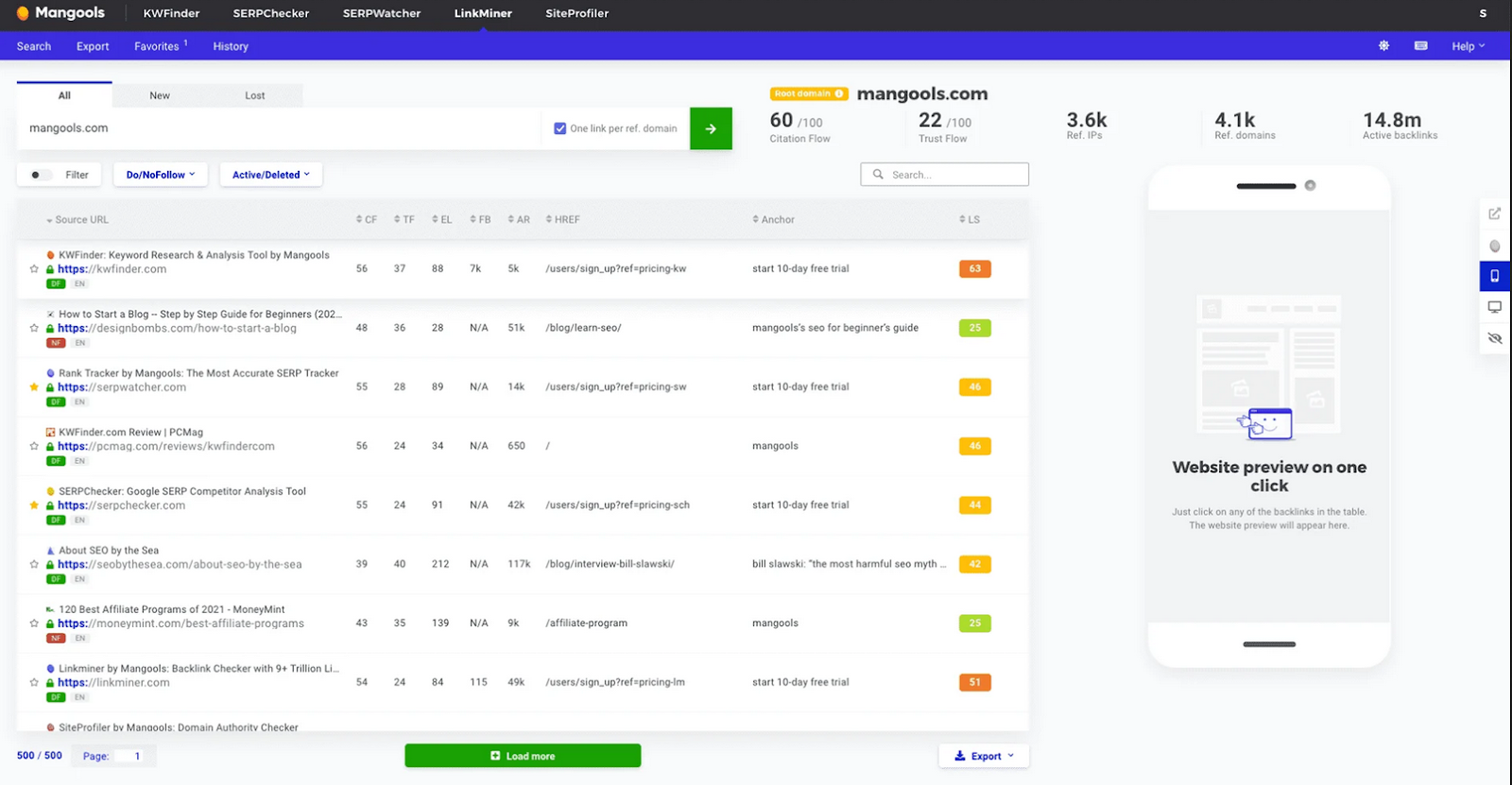Viewport: 1512px width, 785px height.
Task: Click the yellow LS 42 score badge
Action: point(975,564)
